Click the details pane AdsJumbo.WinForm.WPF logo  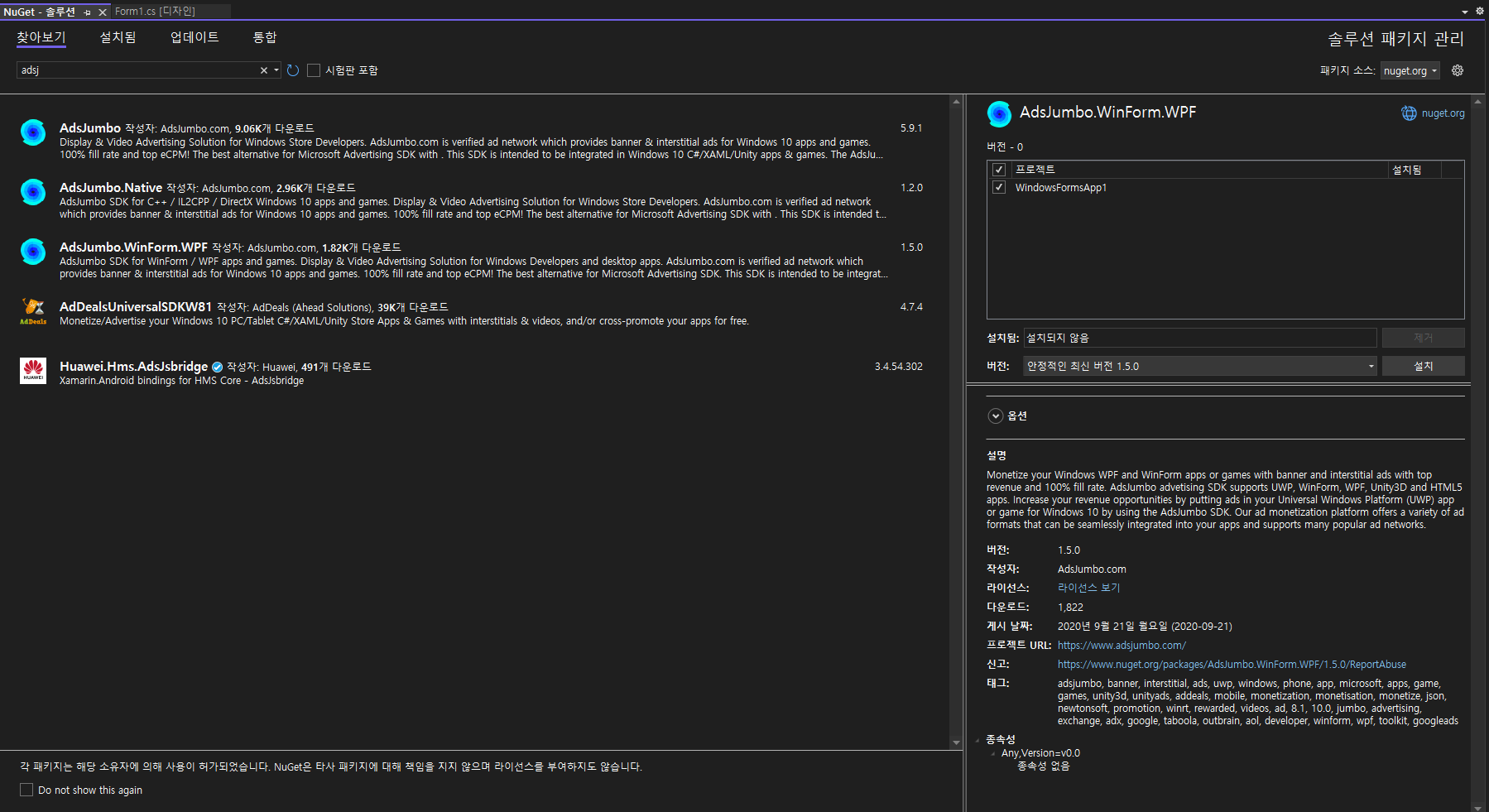click(x=999, y=114)
